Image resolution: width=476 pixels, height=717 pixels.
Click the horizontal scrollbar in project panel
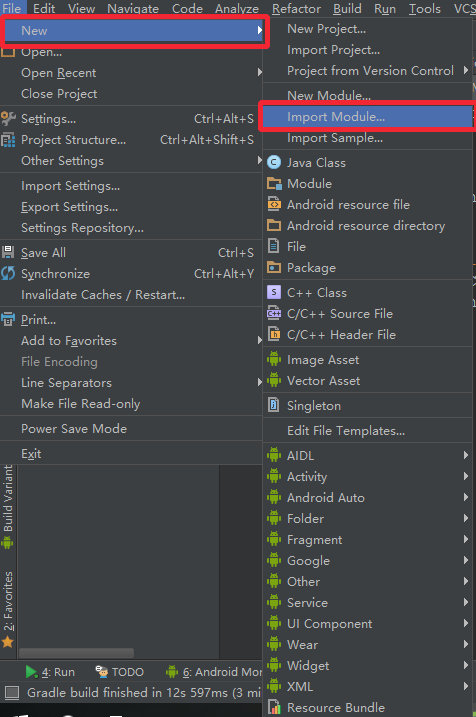(x=76, y=653)
